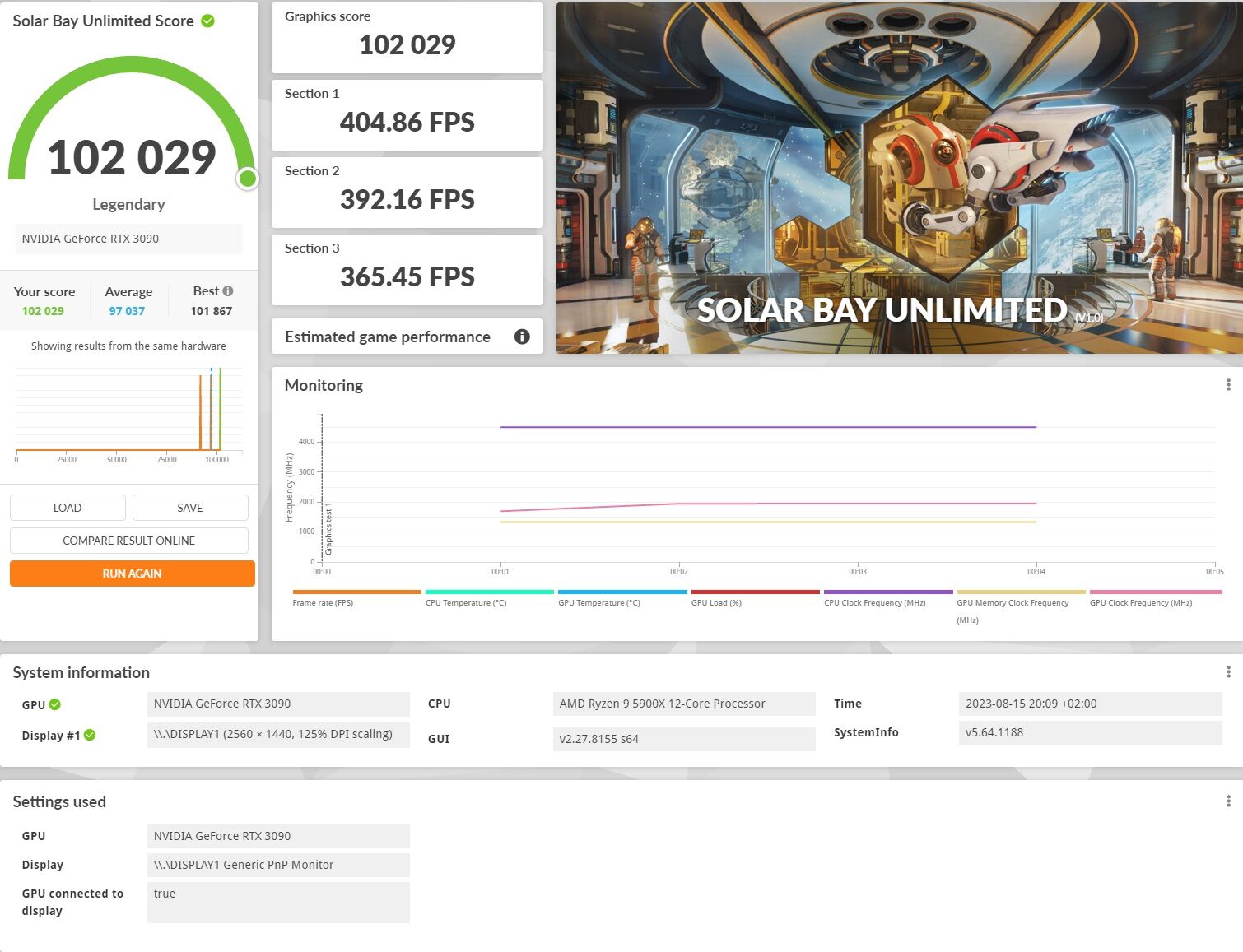Click Compare Result Online
The width and height of the screenshot is (1243, 952).
point(129,541)
